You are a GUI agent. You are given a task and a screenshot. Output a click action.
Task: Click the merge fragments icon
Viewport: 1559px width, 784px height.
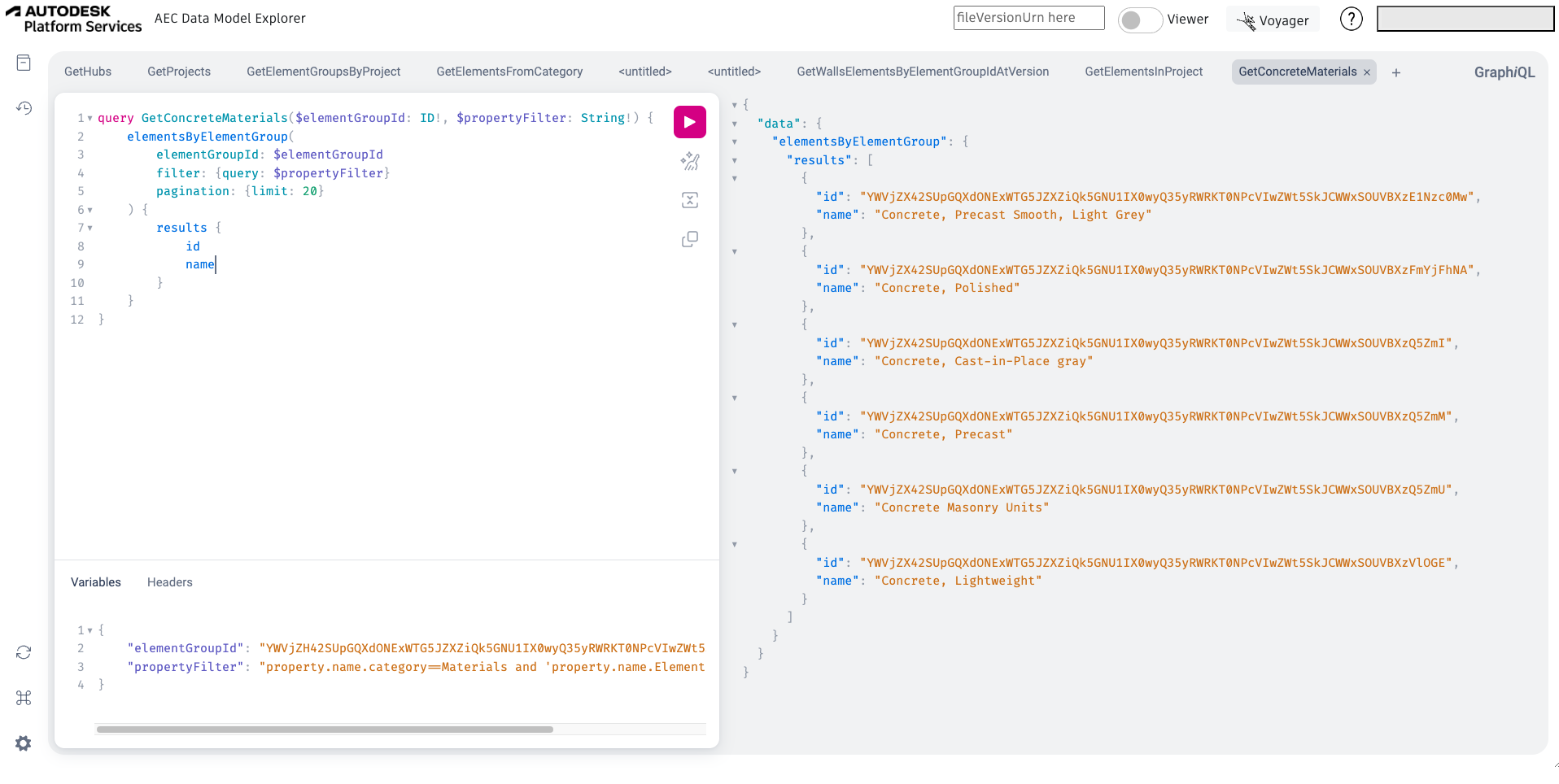pyautogui.click(x=689, y=200)
